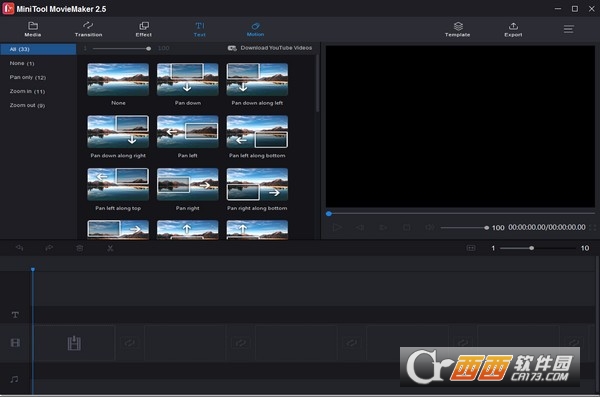The image size is (600, 397).
Task: Click the video track film icon
Action: point(15,343)
